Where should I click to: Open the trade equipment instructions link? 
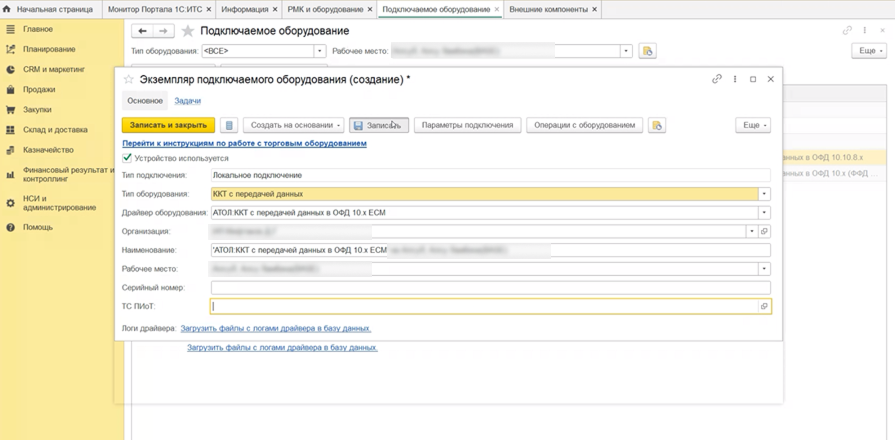(x=244, y=143)
